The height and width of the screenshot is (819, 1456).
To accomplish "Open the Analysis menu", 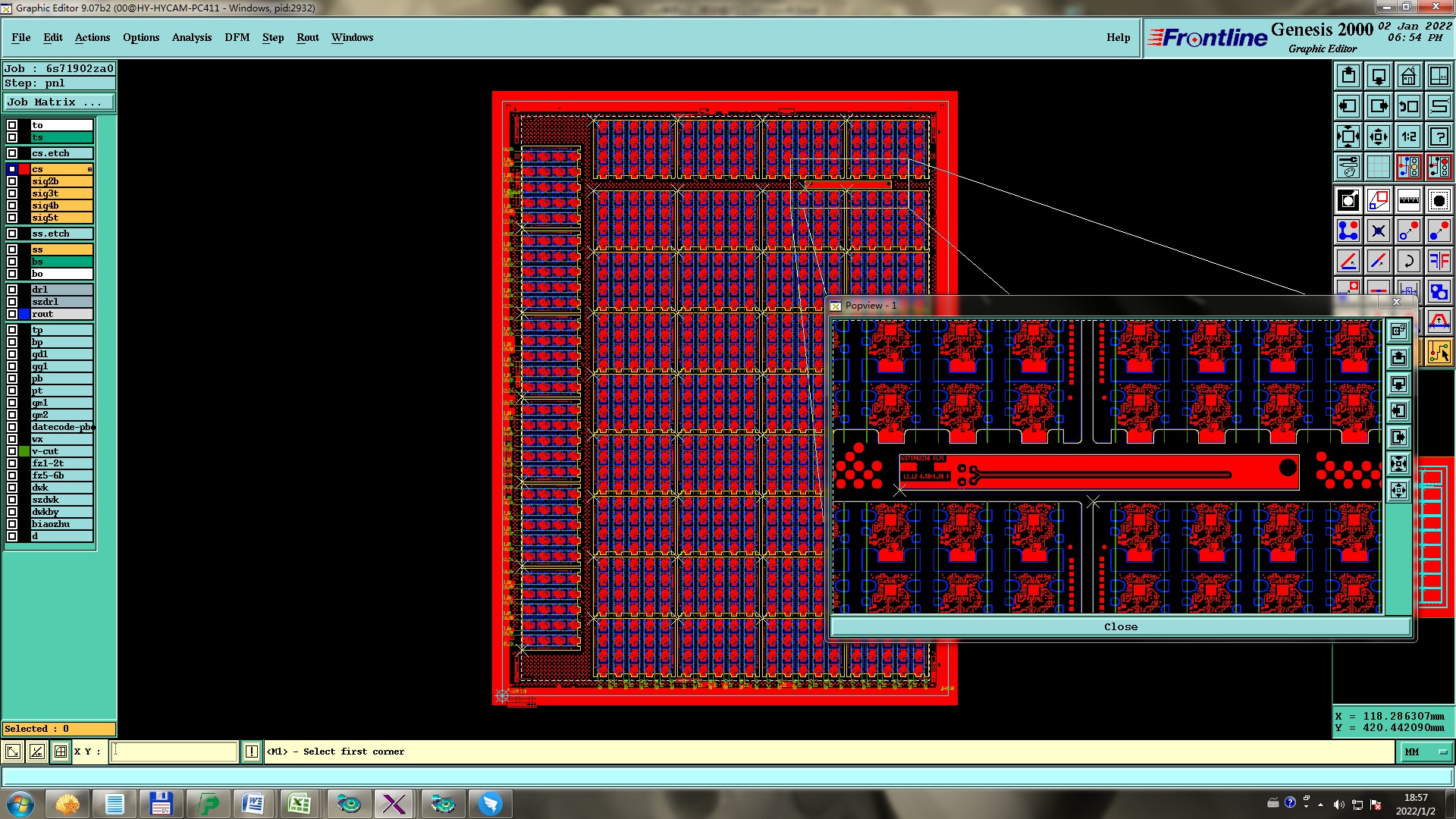I will tap(191, 37).
